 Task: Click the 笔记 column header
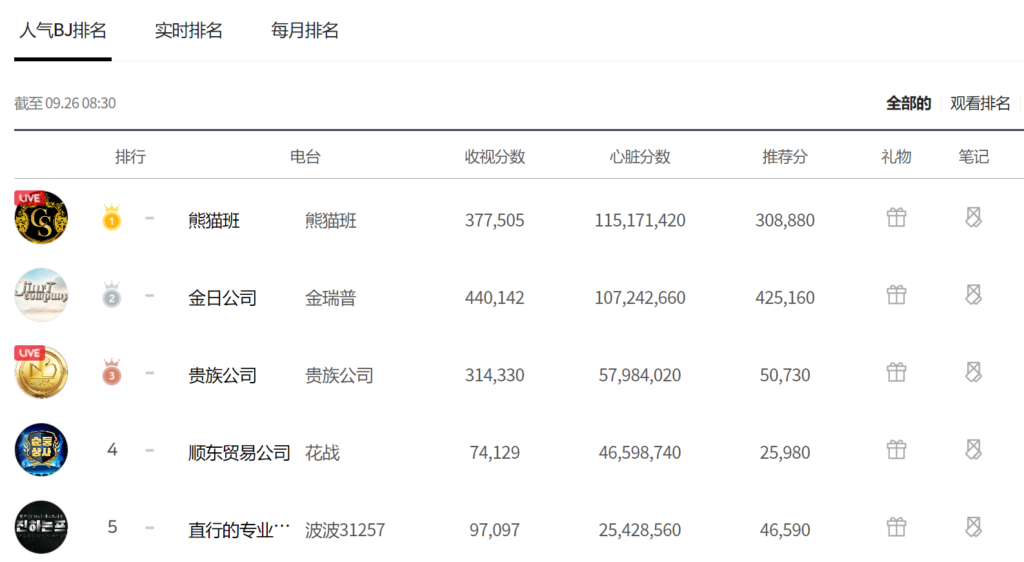(974, 157)
